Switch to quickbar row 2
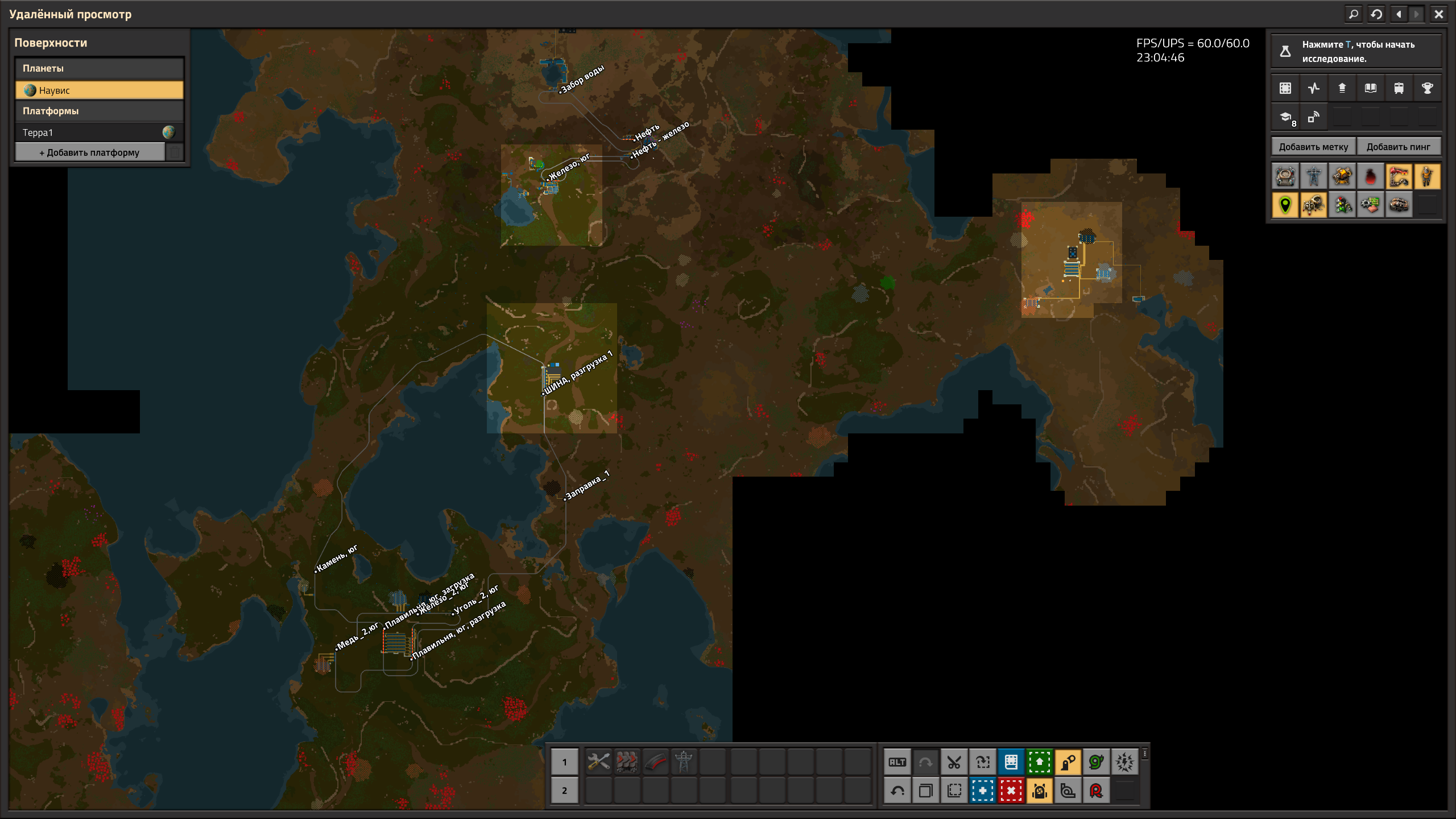1456x819 pixels. [x=564, y=791]
